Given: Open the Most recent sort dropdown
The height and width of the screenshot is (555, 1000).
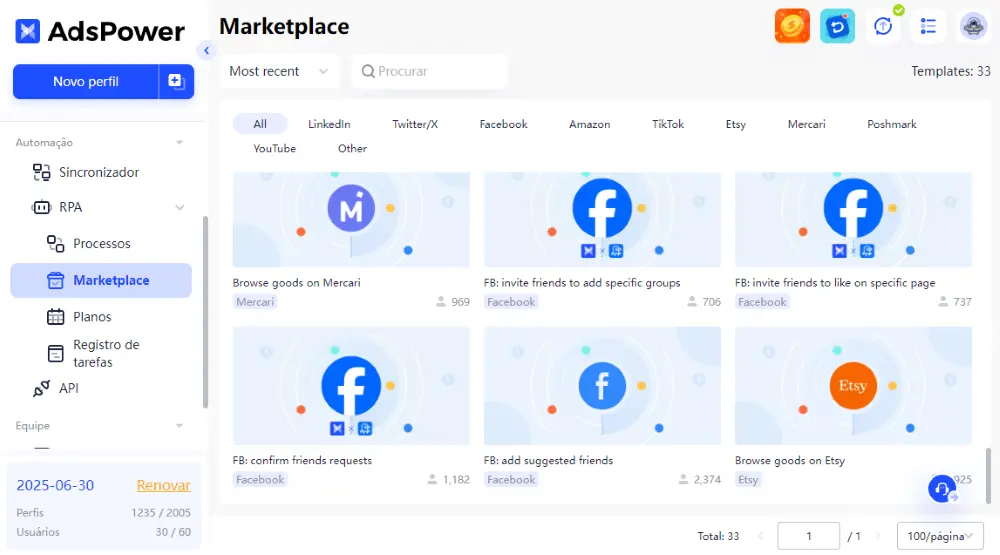Looking at the screenshot, I should (x=279, y=71).
